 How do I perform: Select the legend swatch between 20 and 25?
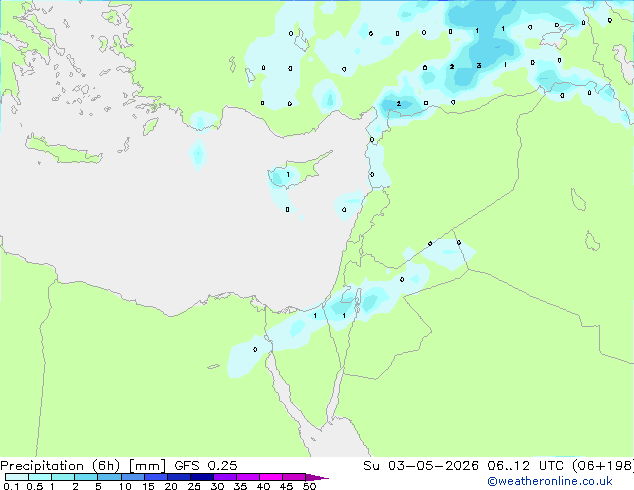(179, 477)
